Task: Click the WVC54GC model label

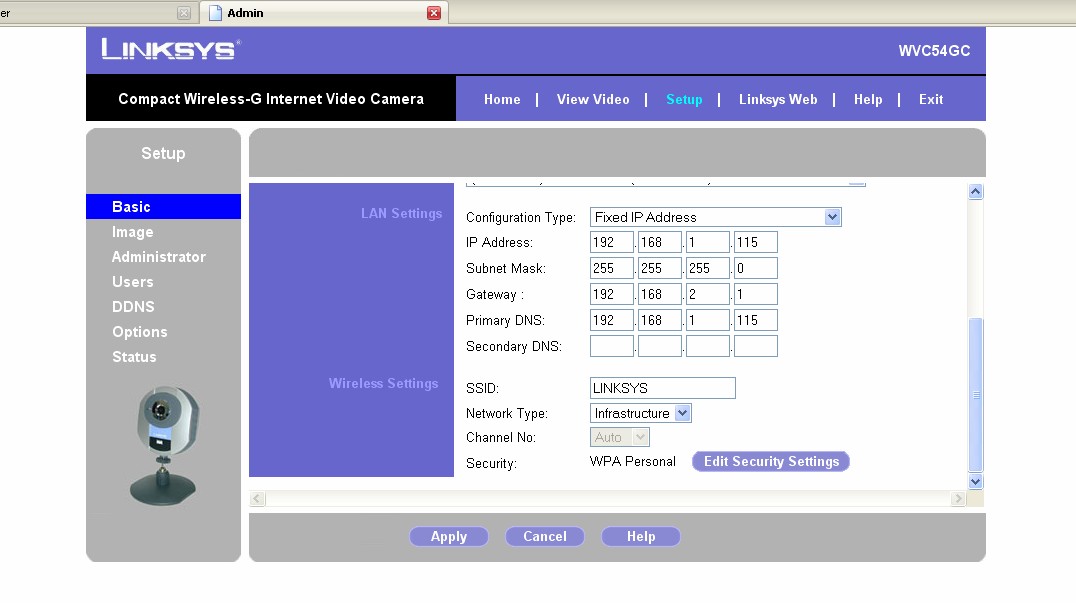Action: point(935,51)
